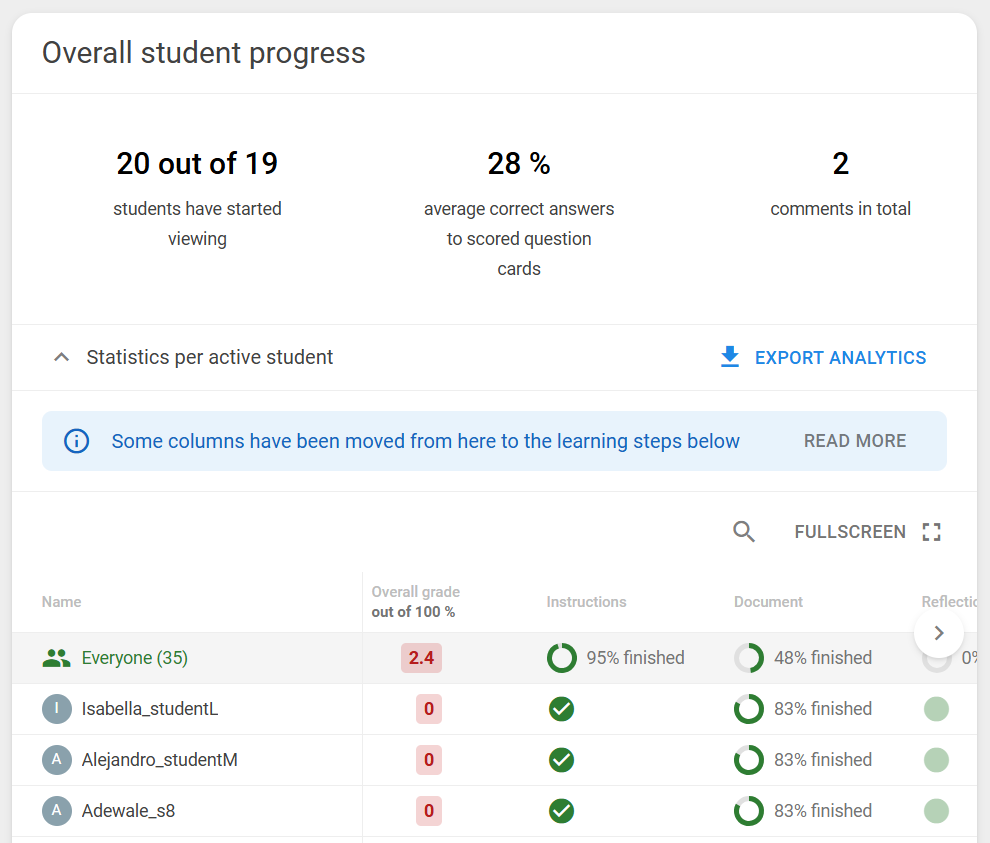Open the table search magnifier icon
Image resolution: width=990 pixels, height=843 pixels.
click(x=744, y=532)
